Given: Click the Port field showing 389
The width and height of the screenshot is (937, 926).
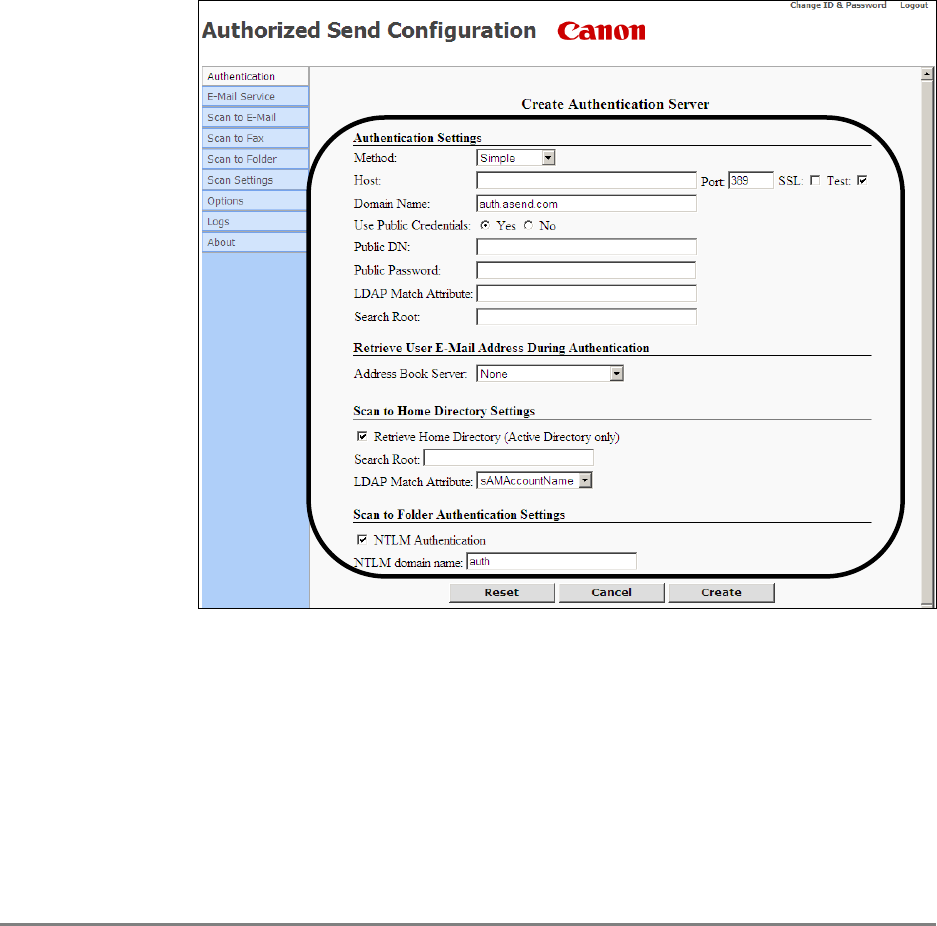Looking at the screenshot, I should 751,180.
